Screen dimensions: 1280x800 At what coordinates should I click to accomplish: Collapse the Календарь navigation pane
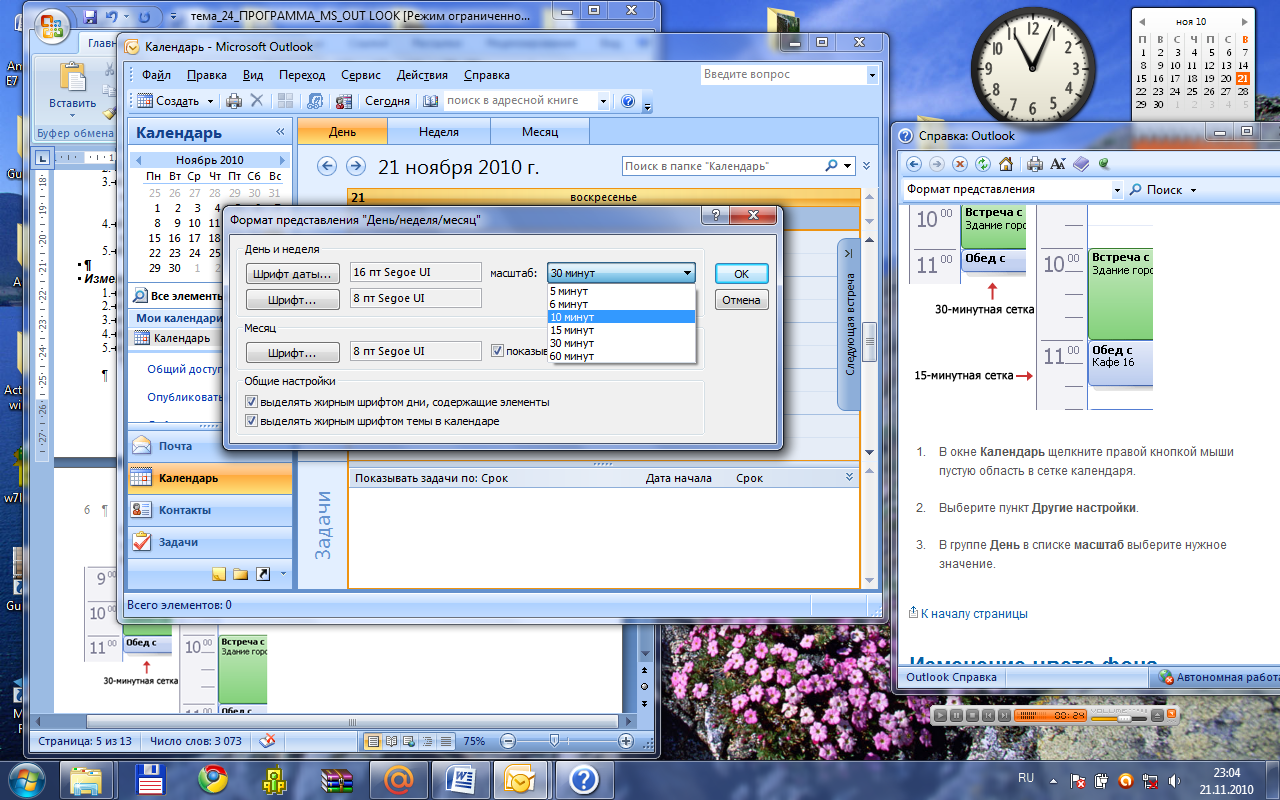tap(280, 132)
